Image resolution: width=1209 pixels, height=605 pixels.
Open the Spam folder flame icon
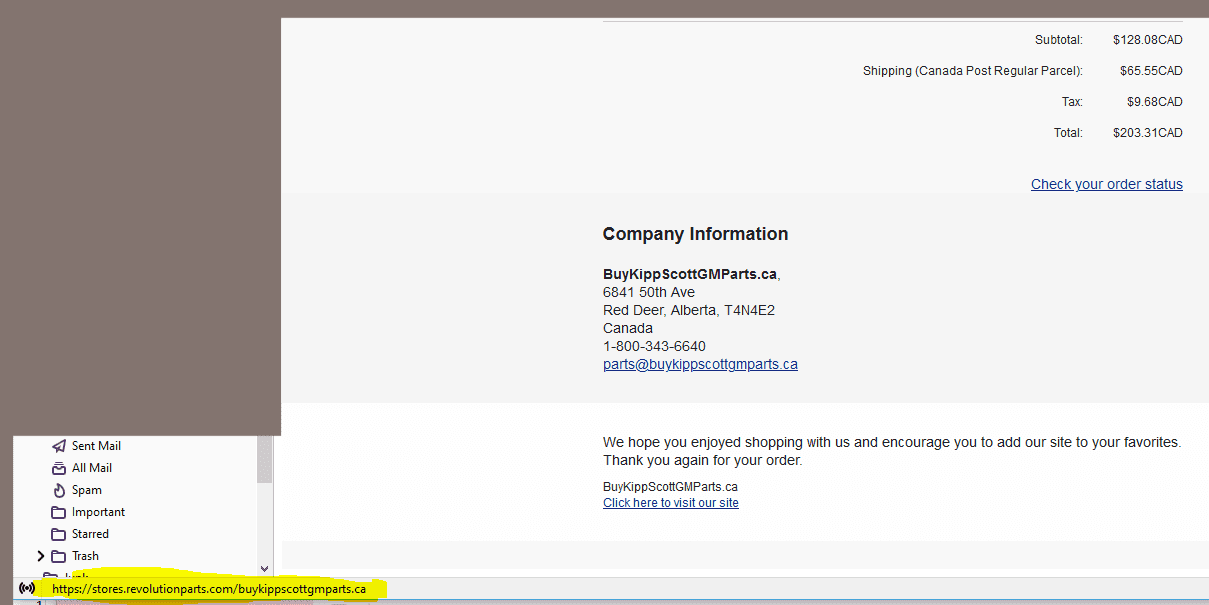point(59,490)
